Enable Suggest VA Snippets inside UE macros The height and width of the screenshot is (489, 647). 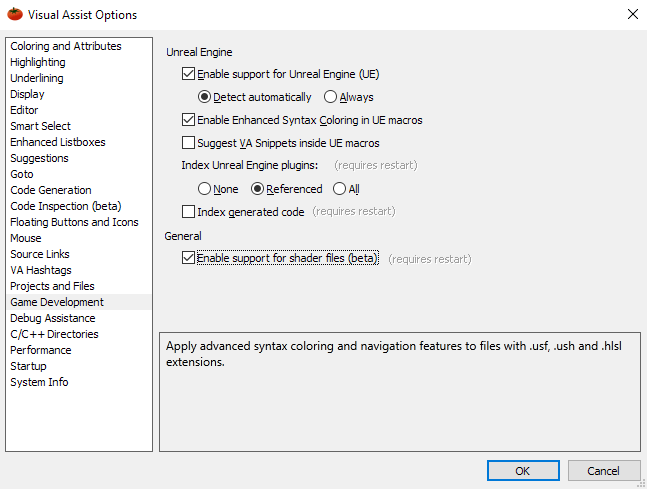pos(188,143)
